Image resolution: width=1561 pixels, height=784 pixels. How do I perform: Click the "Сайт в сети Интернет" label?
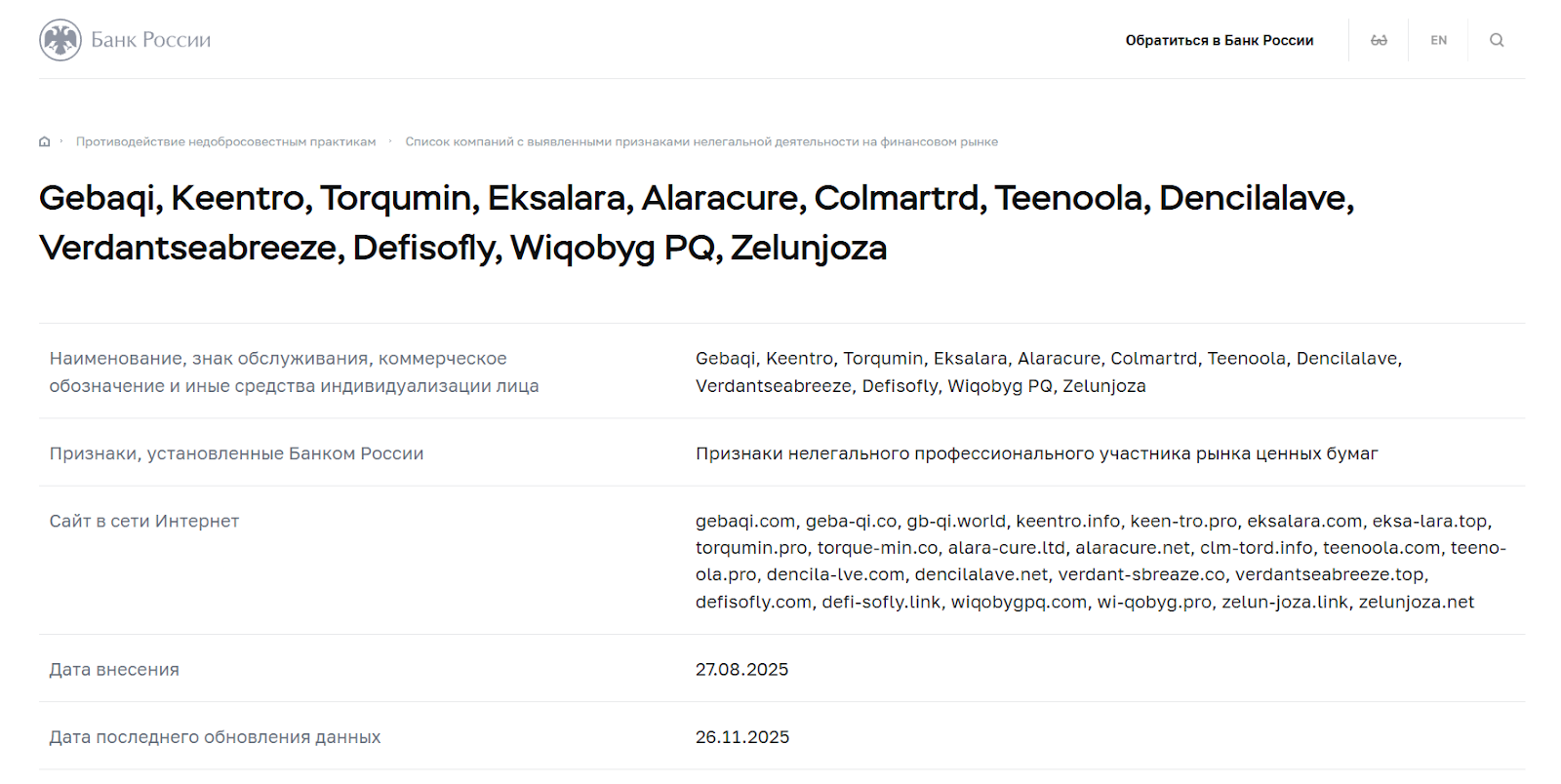[144, 521]
